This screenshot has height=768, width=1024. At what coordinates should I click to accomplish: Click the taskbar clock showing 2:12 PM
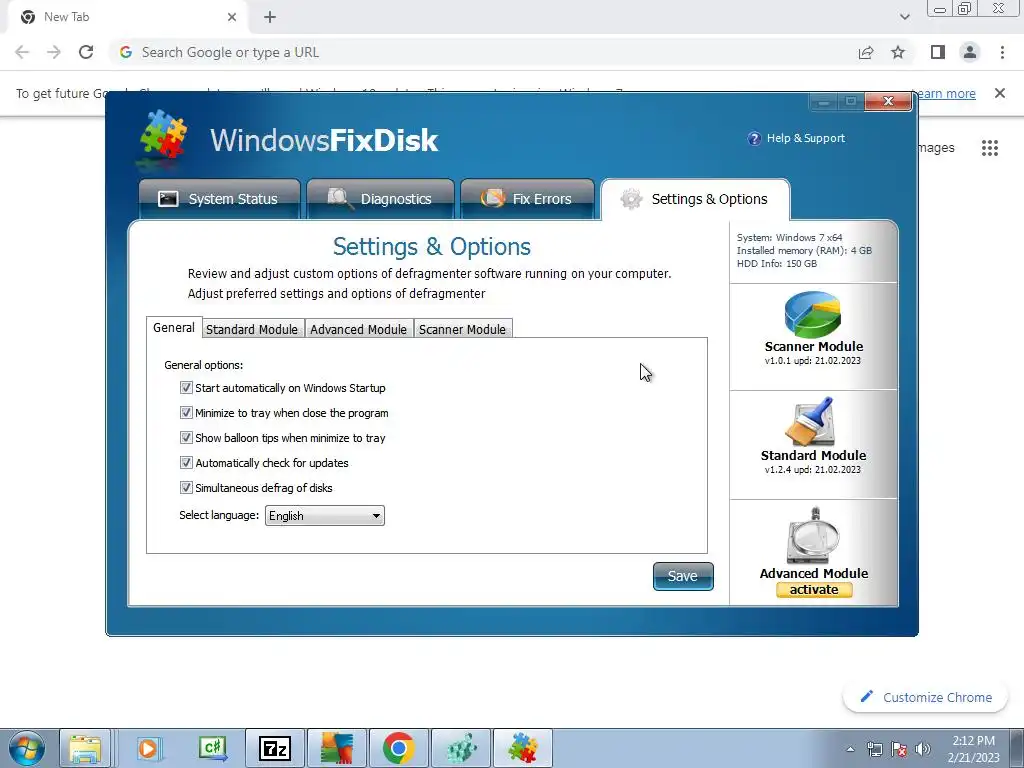click(x=974, y=748)
